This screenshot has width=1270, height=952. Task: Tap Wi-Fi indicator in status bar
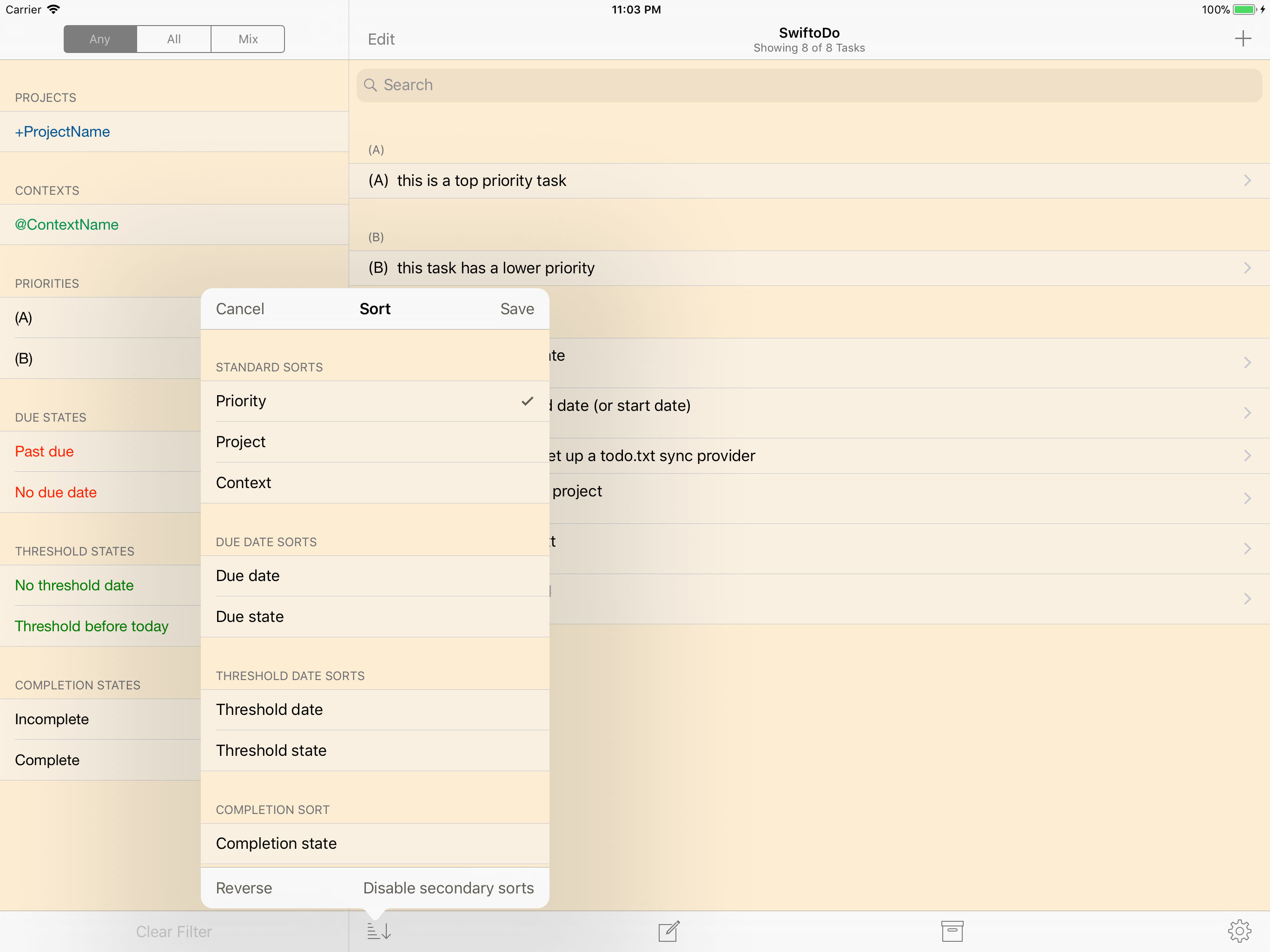coord(53,9)
